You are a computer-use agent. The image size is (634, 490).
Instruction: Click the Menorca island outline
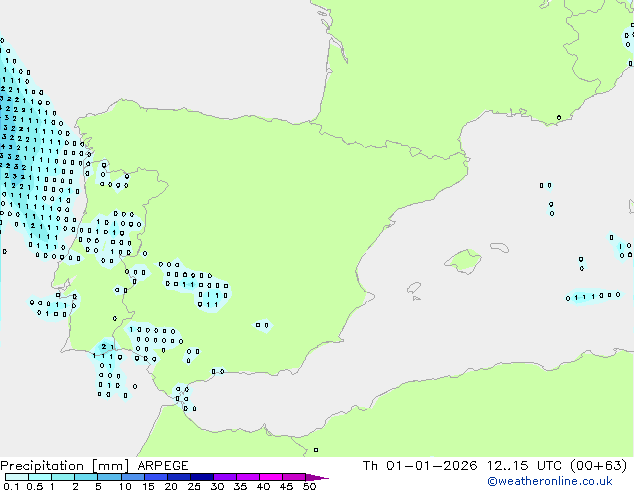[499, 247]
